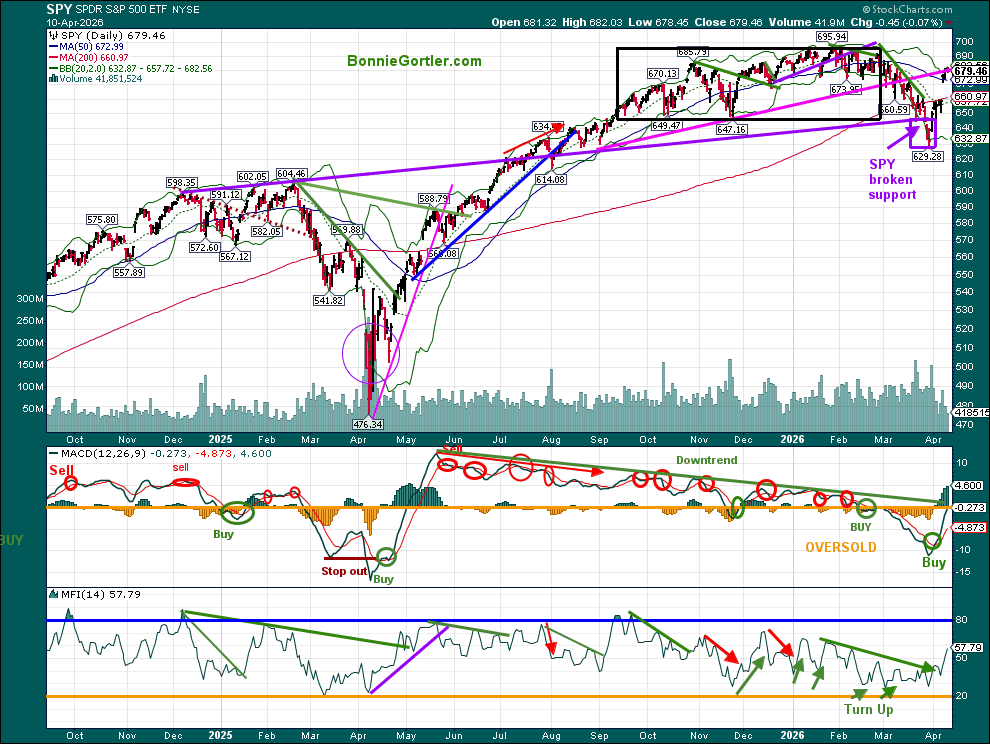Click the BonnieGortler.com watermark text
Image resolution: width=990 pixels, height=744 pixels.
pos(414,61)
